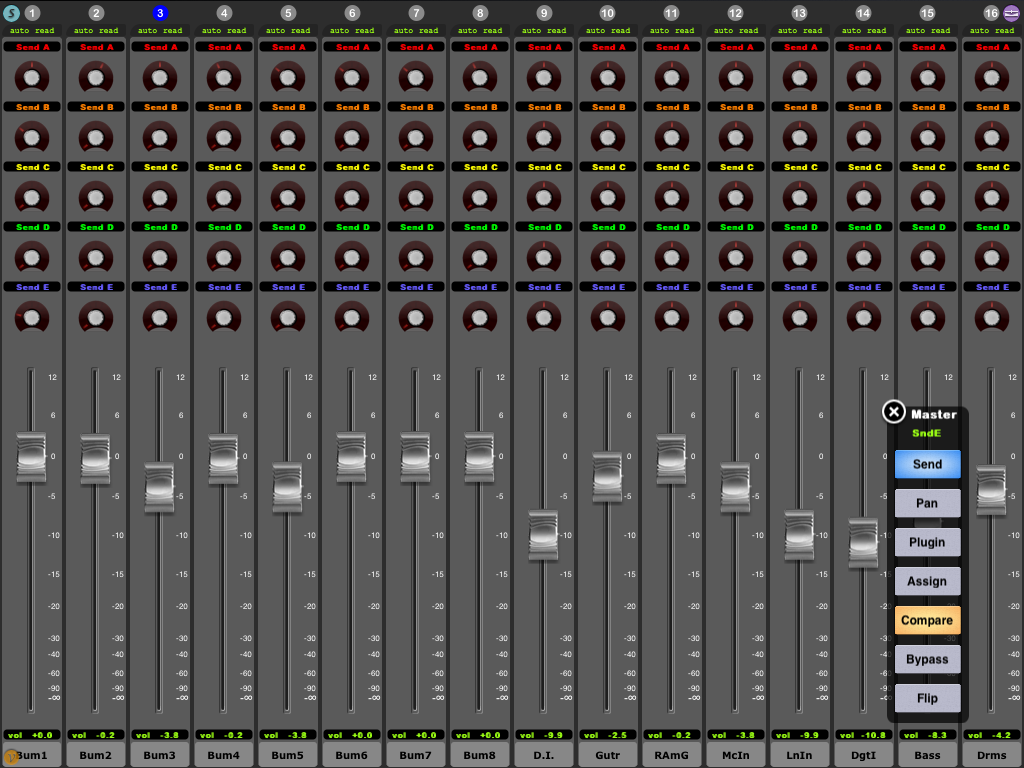Click the Send A knob on channel 1
This screenshot has height=768, width=1024.
click(31, 78)
